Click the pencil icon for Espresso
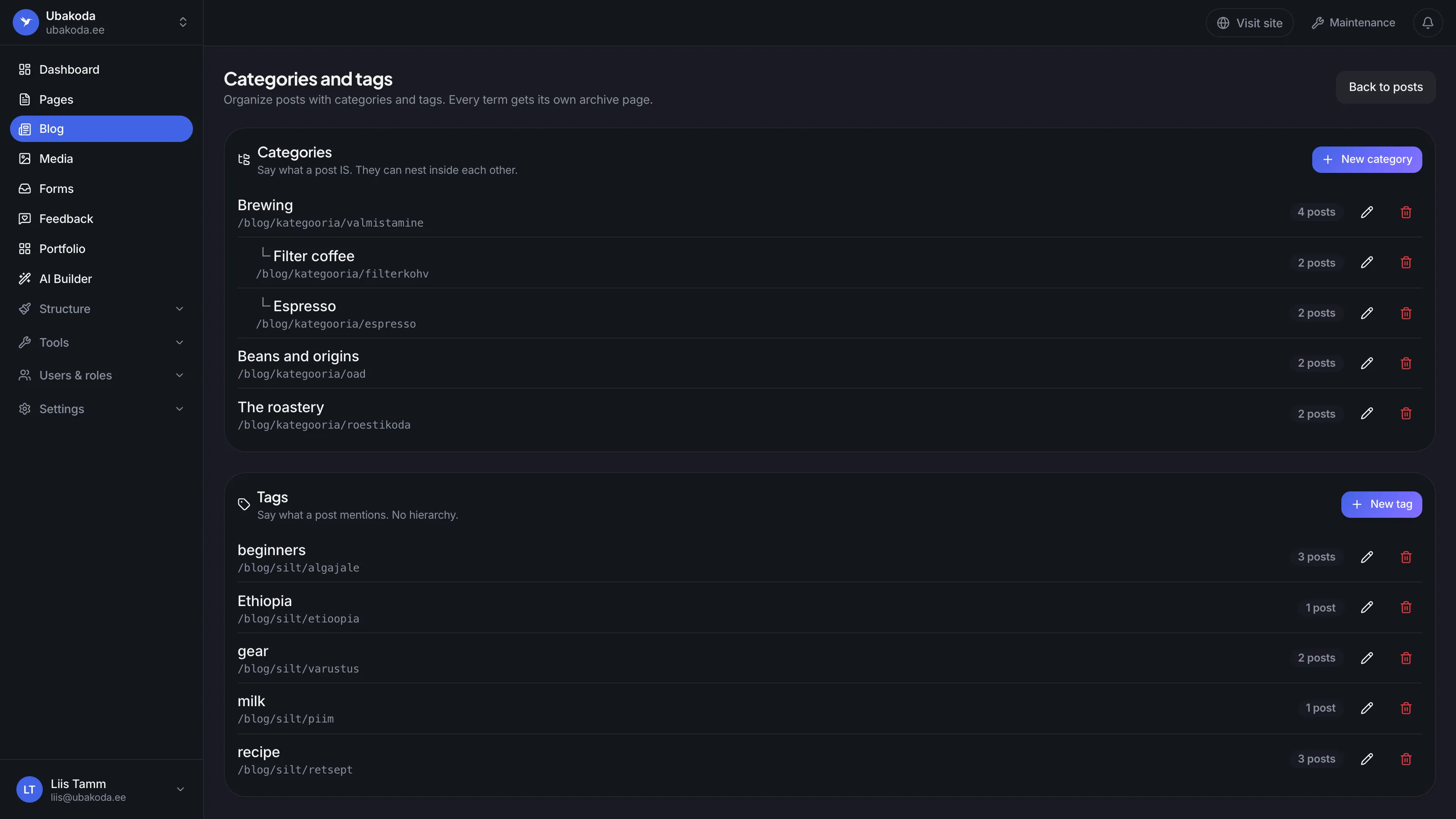 tap(1367, 313)
